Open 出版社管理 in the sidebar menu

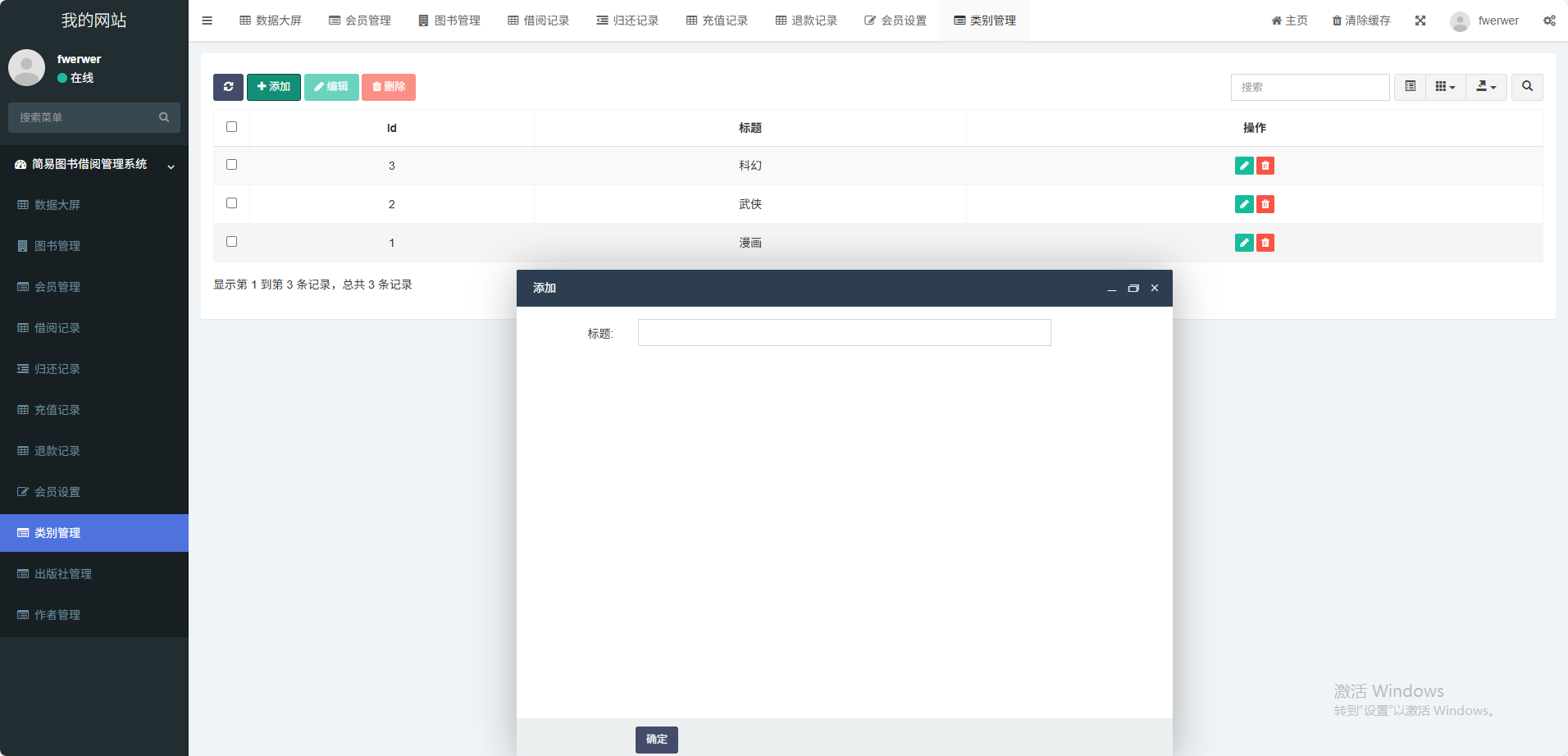tap(63, 574)
